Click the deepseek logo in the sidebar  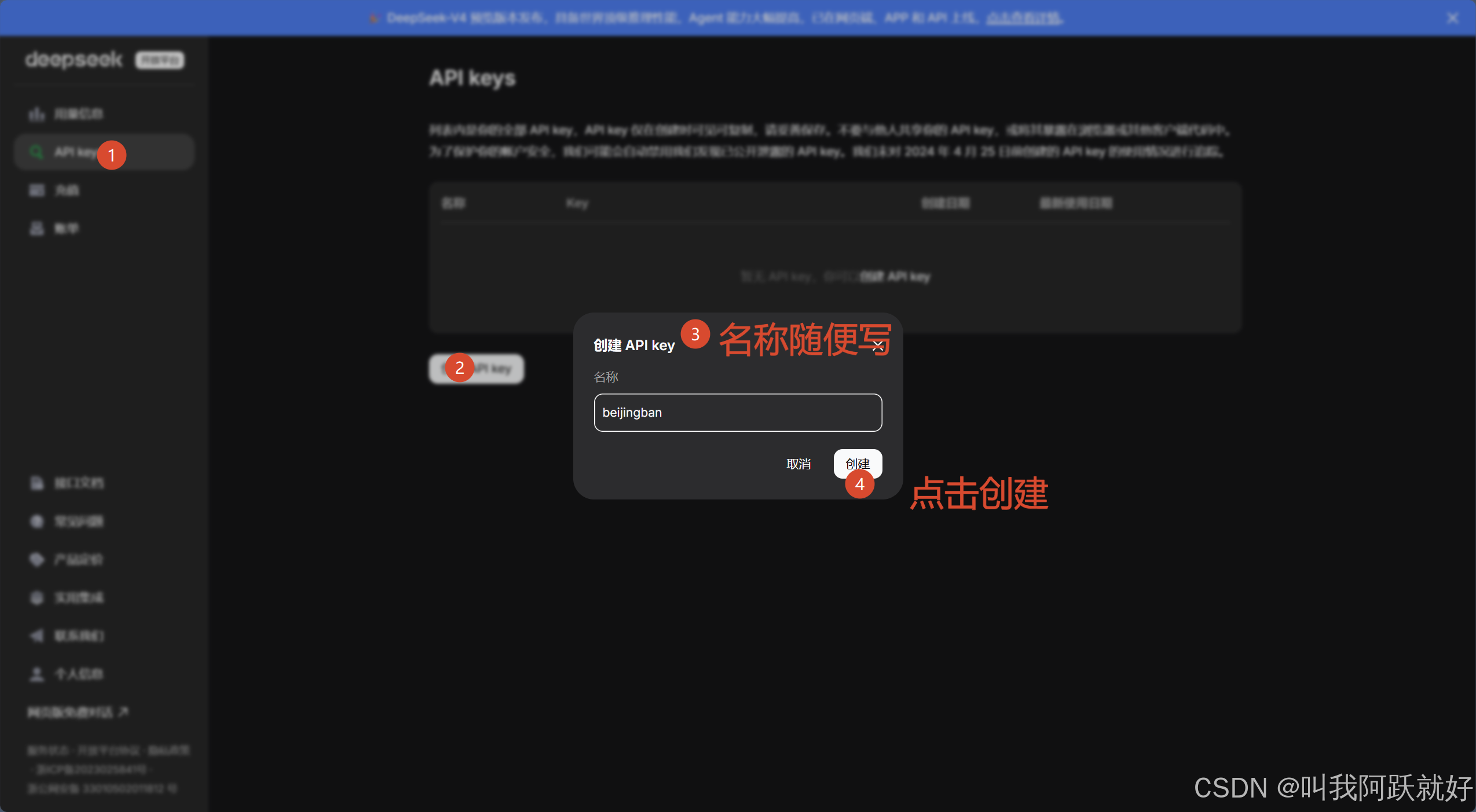[74, 59]
